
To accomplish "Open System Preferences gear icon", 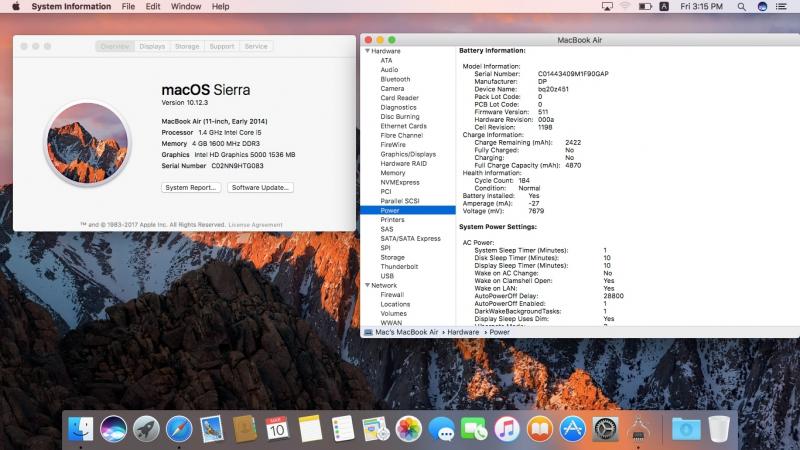I will tap(605, 429).
